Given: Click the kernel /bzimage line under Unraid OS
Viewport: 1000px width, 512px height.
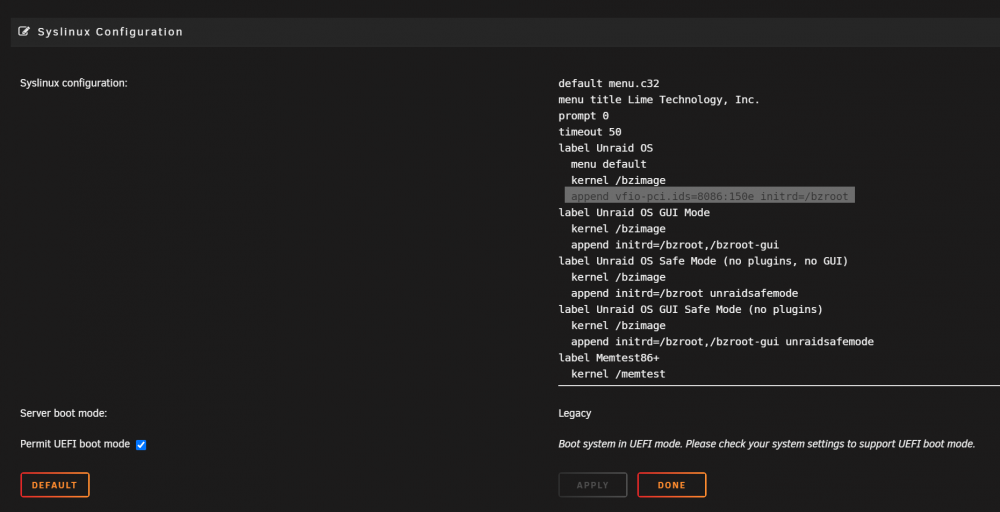Looking at the screenshot, I should coord(618,180).
